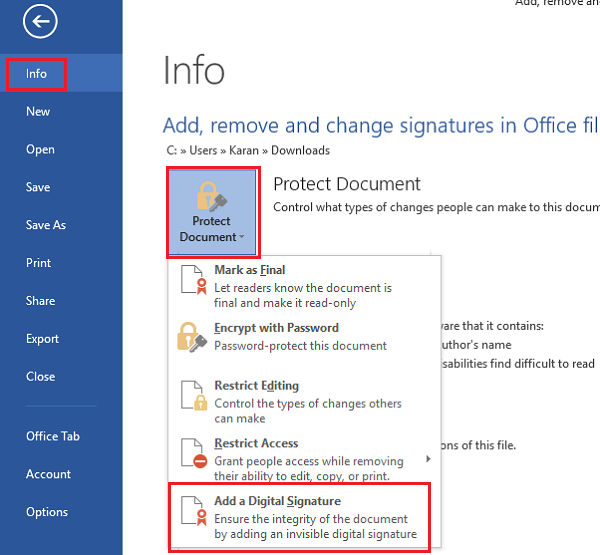
Task: Choose Add a Digital Signature option
Action: (300, 517)
